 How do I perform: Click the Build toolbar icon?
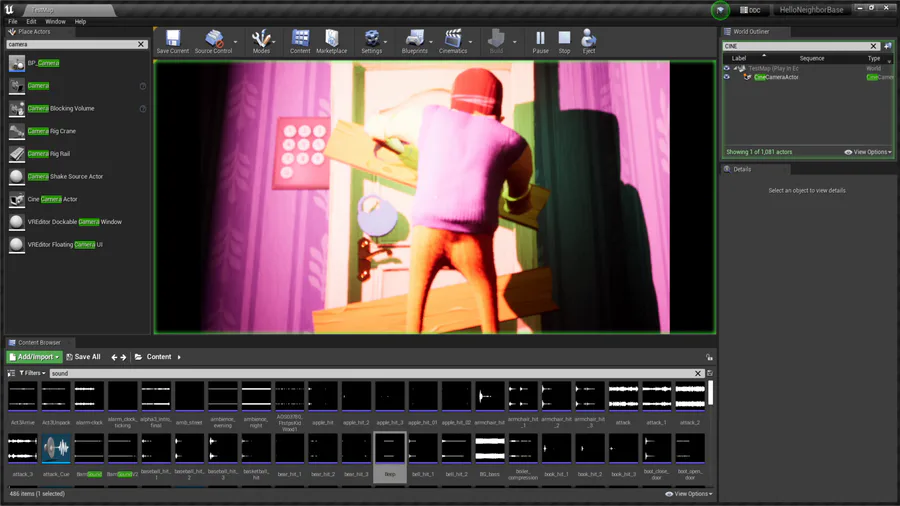click(496, 41)
